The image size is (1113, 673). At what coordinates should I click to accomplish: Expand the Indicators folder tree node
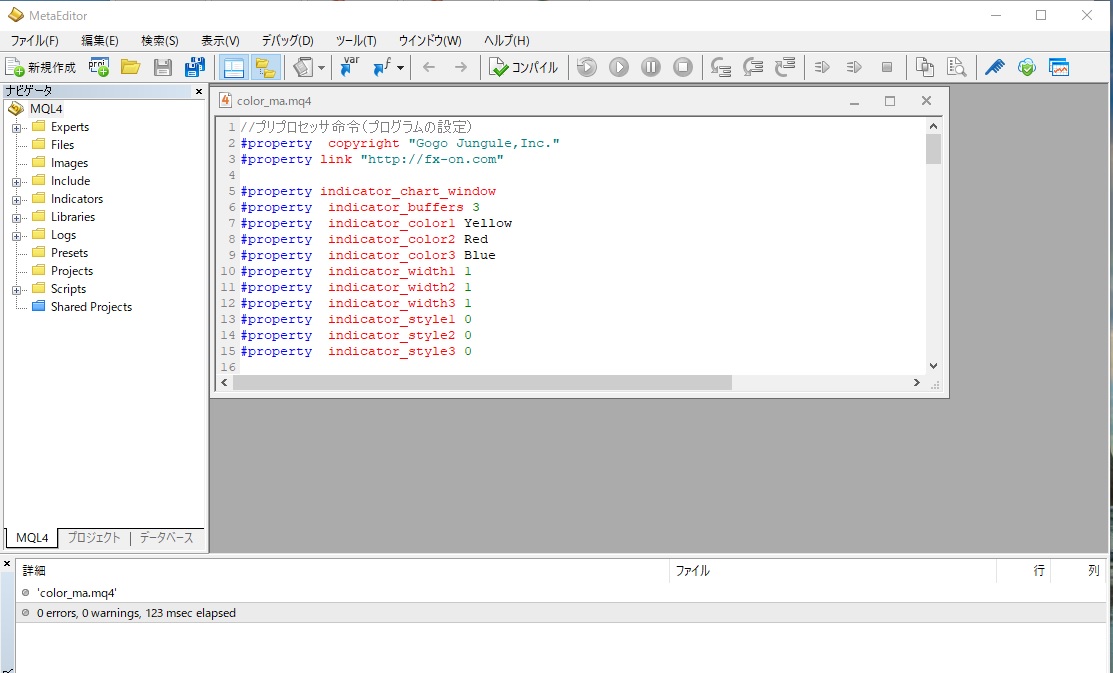tap(17, 199)
